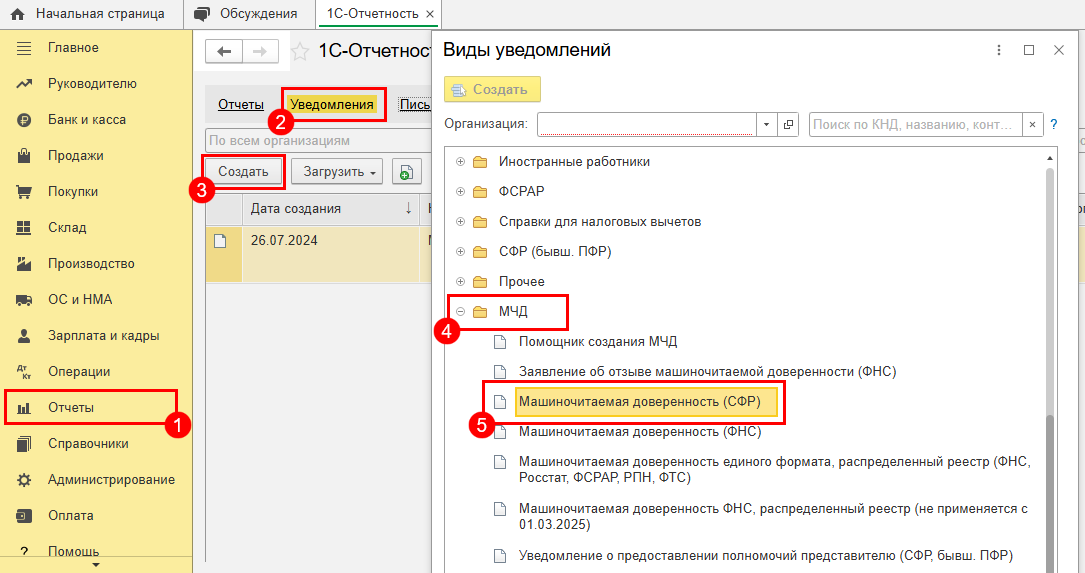This screenshot has height=573, width=1085.
Task: Click Создать button in 1С-Отчетность list
Action: [x=243, y=172]
